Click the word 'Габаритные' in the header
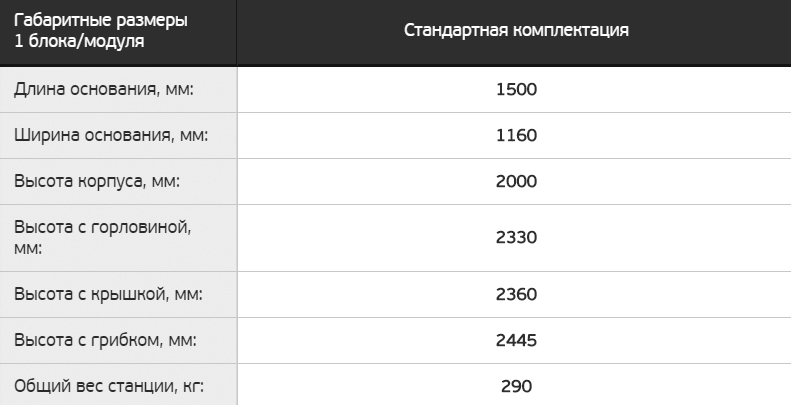791x405 pixels. [x=57, y=20]
